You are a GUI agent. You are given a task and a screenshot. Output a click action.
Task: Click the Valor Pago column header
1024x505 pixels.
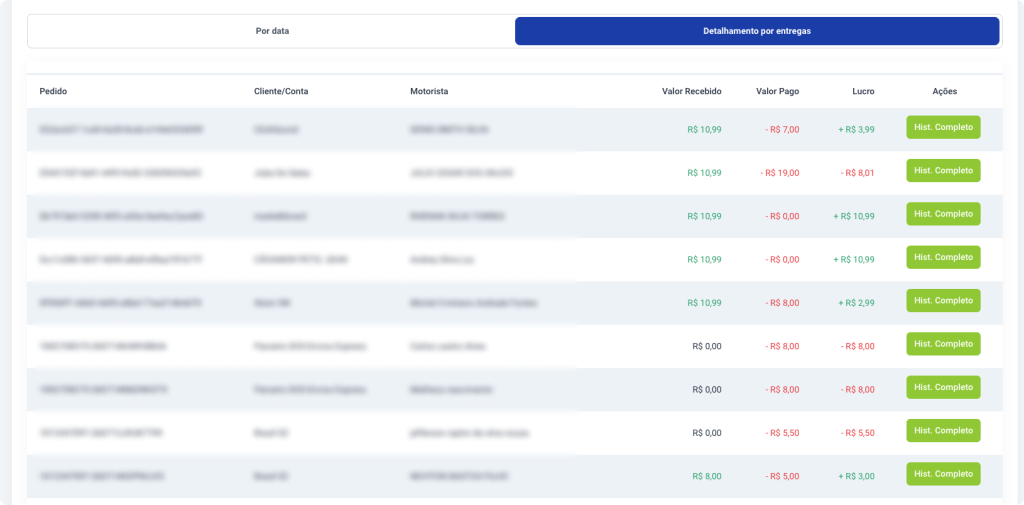(777, 91)
